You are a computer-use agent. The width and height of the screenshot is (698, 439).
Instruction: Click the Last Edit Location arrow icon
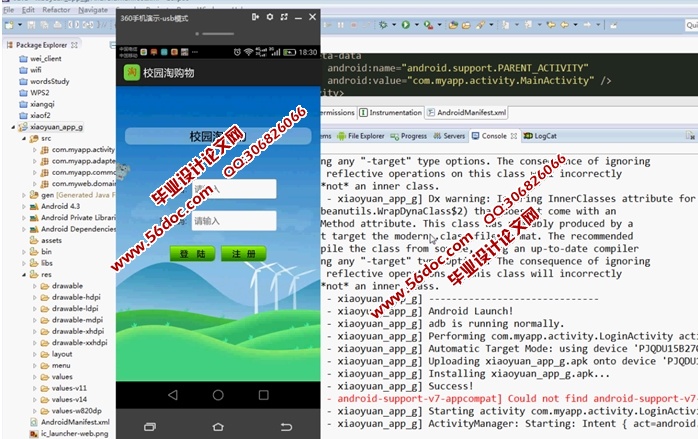coord(551,25)
